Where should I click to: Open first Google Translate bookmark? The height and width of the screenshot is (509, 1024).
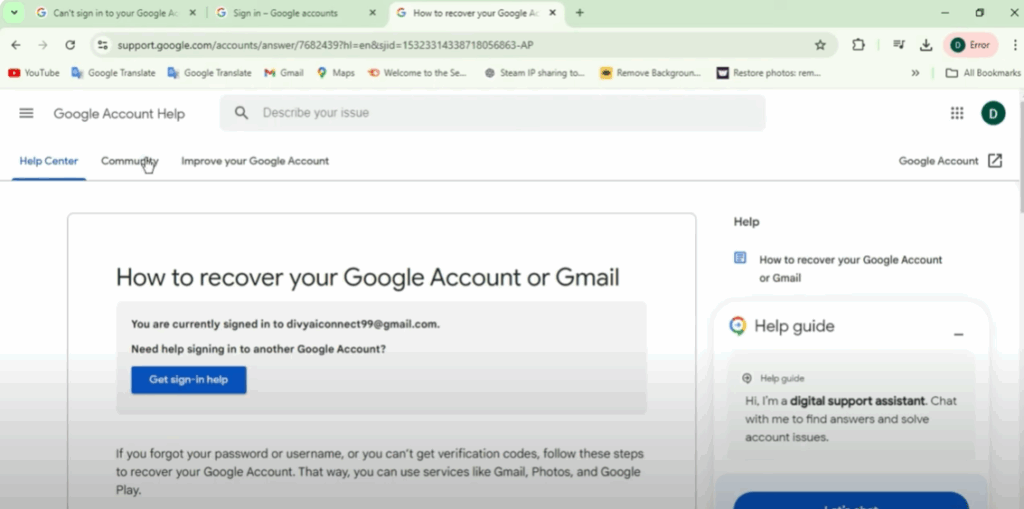click(x=114, y=73)
